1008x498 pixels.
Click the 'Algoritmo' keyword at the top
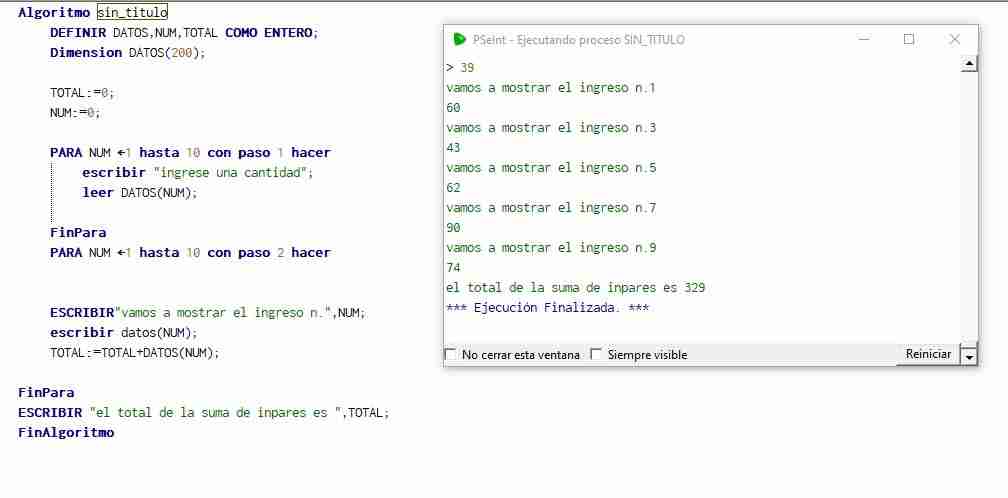[54, 12]
